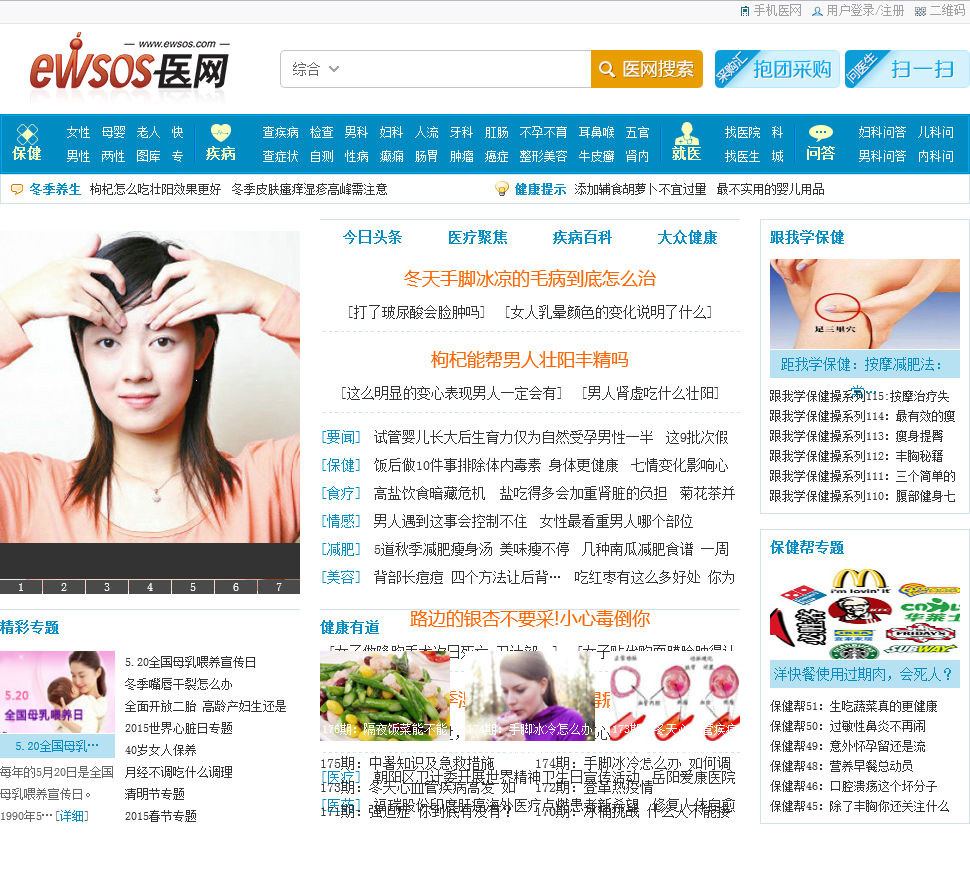
Task: Open the 跟我学保健 section heading
Action: [x=807, y=238]
